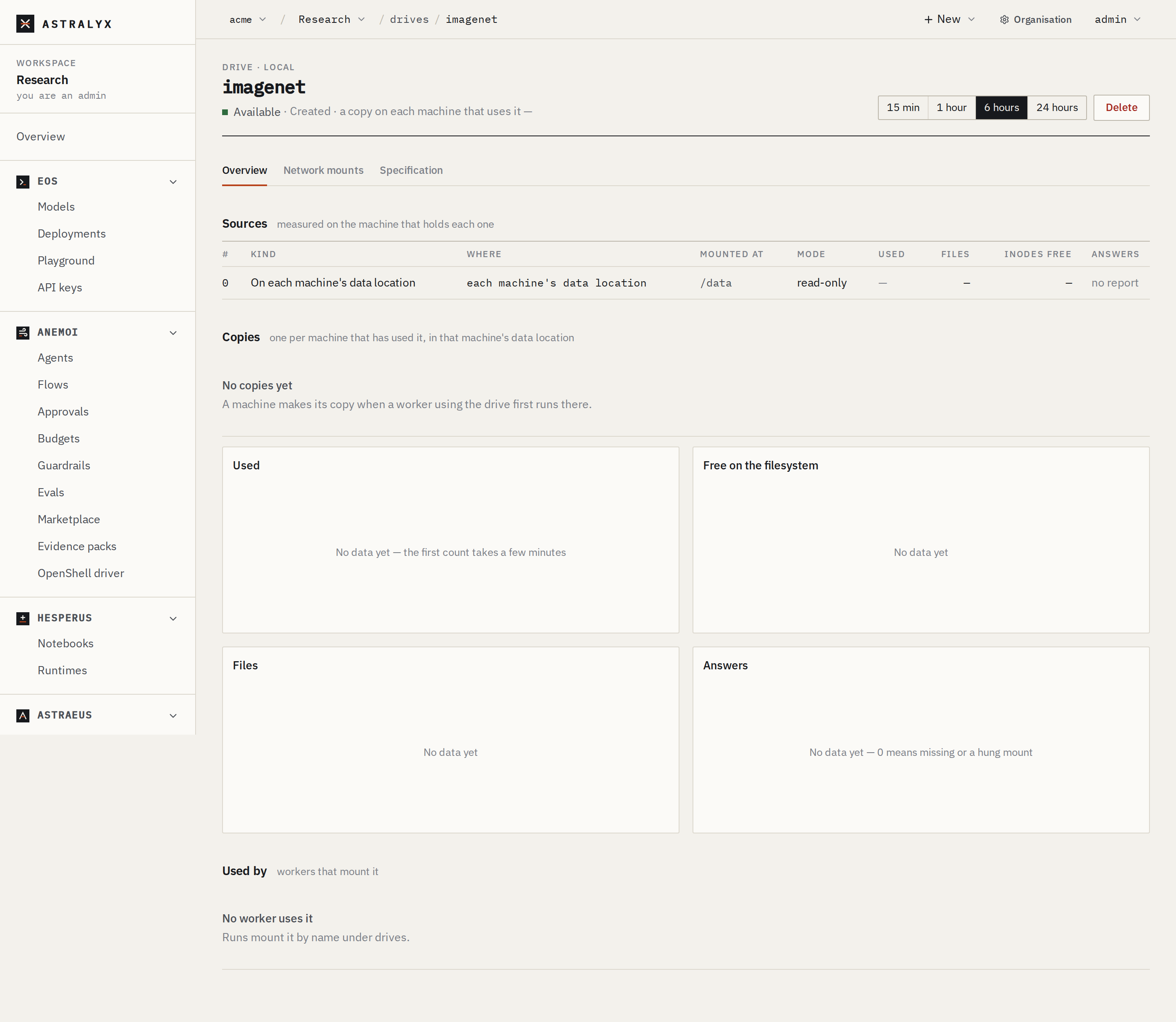Switch to the Specification tab

pyautogui.click(x=412, y=171)
